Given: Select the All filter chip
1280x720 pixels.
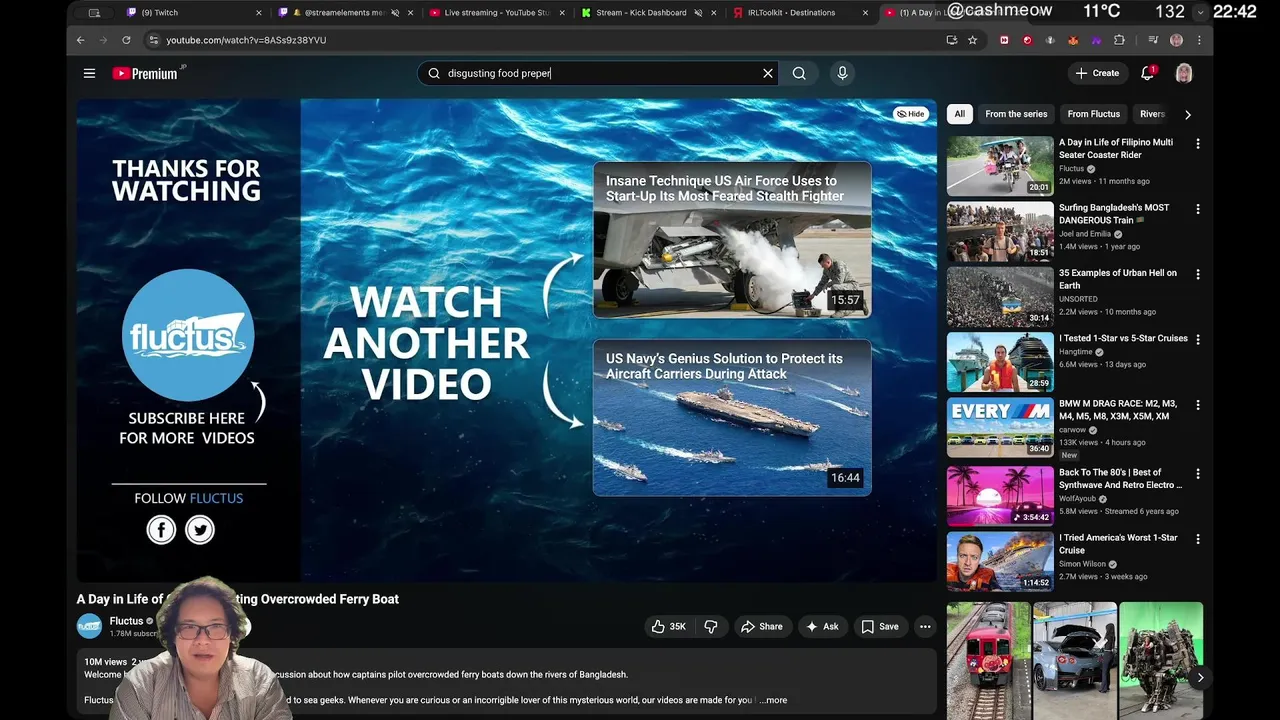Looking at the screenshot, I should coord(959,114).
